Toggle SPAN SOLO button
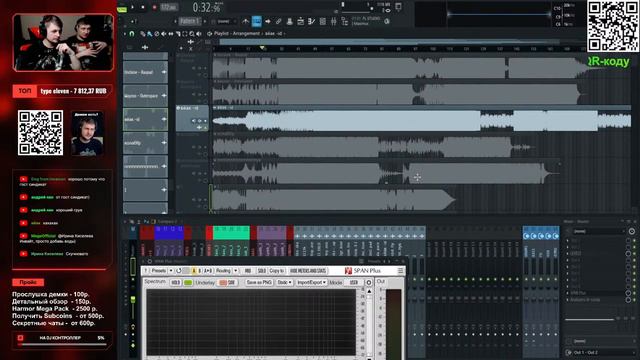Screen dimensions: 640x360 click(262, 271)
